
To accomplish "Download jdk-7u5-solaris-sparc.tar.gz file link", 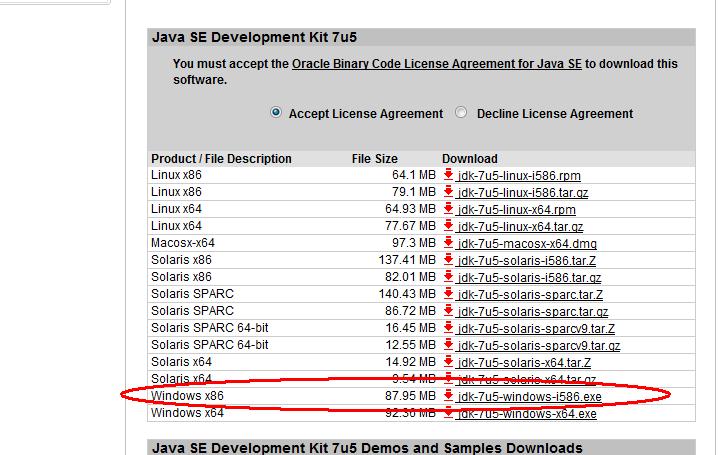I will 533,311.
